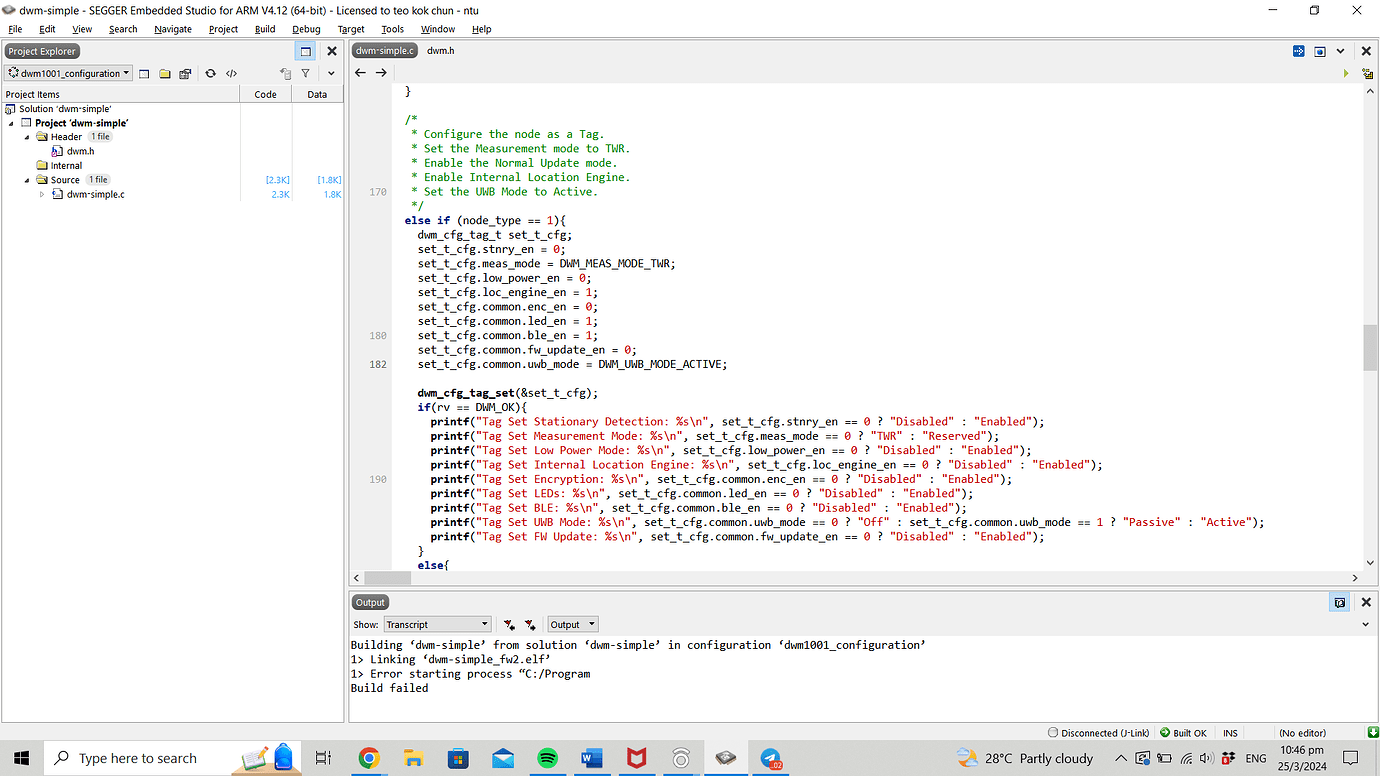
Task: Open File Explorer from the taskbar
Action: tap(413, 758)
